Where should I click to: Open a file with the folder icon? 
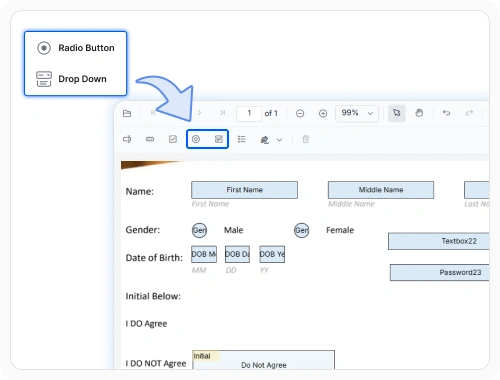click(x=127, y=113)
